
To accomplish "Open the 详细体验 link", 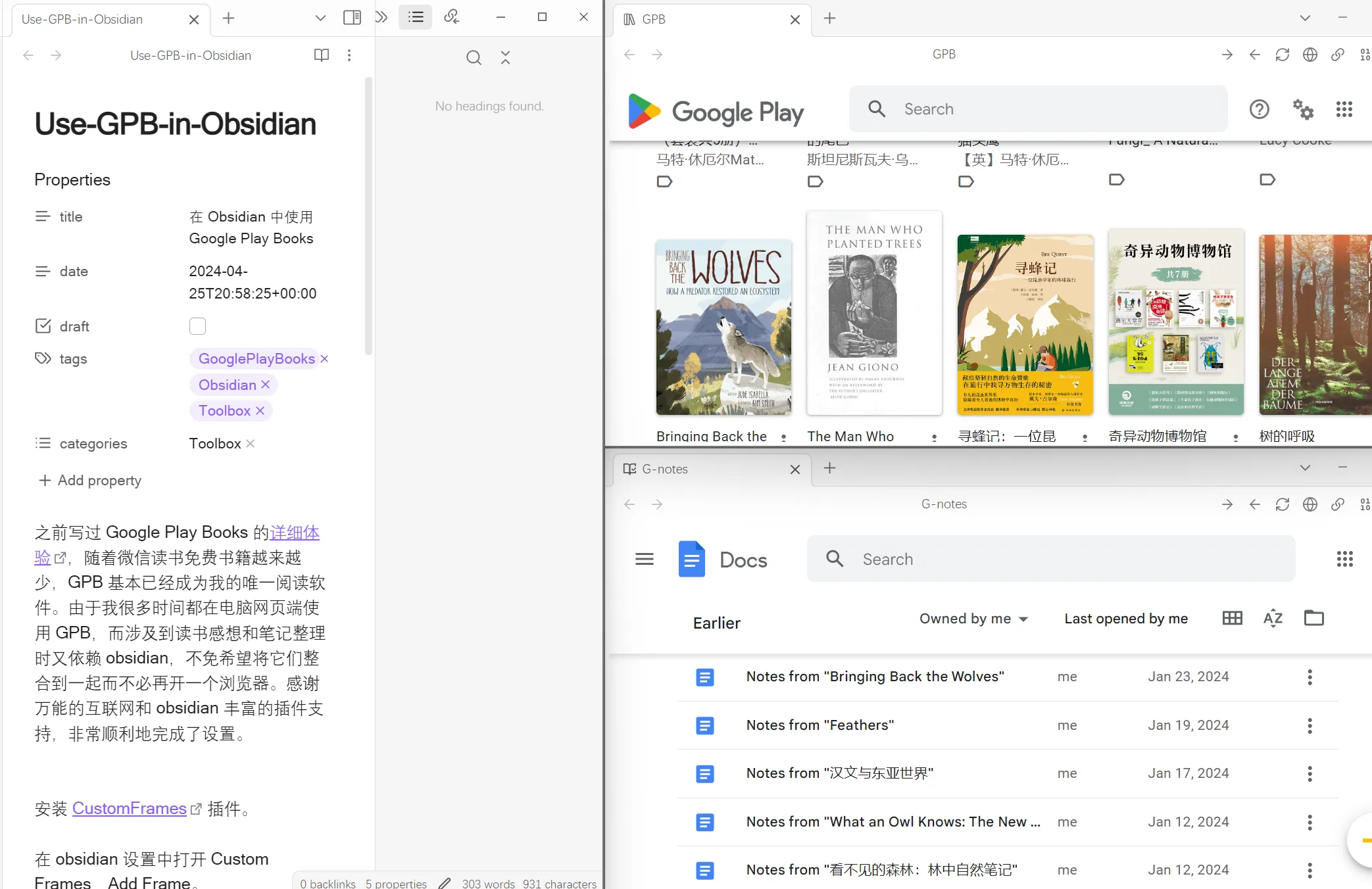I will pyautogui.click(x=295, y=533).
